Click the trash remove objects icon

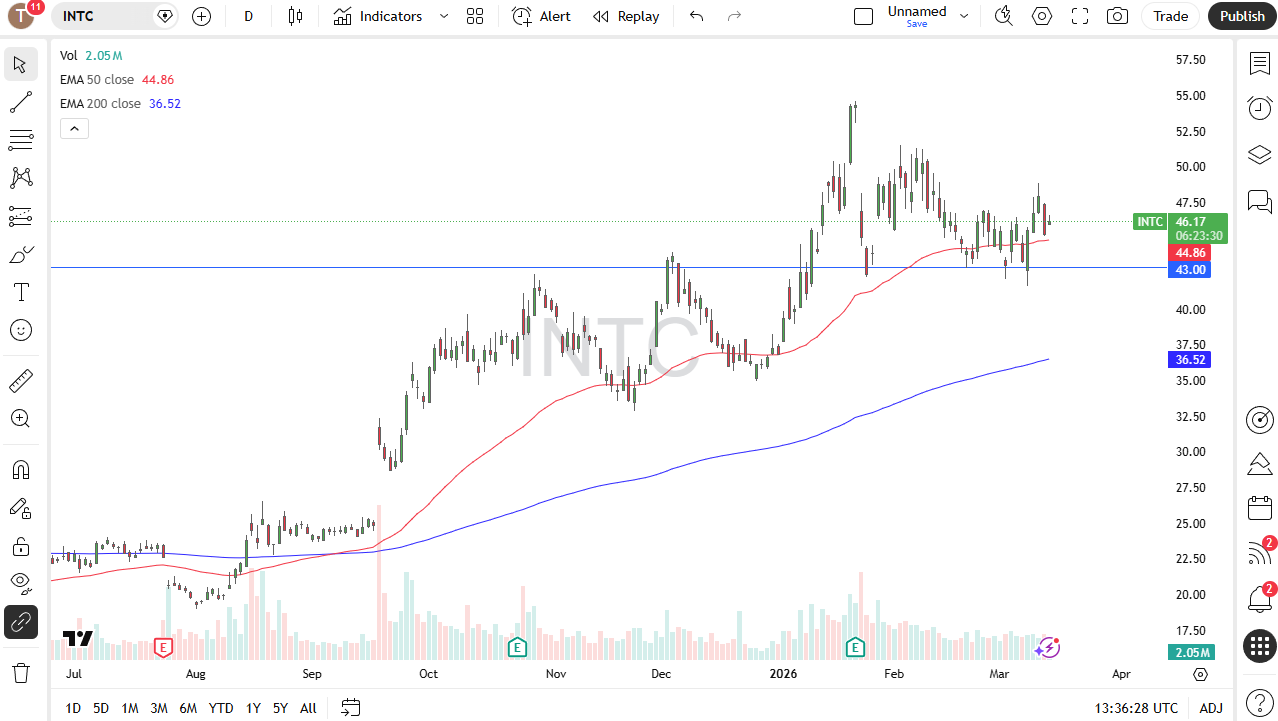pyautogui.click(x=21, y=672)
